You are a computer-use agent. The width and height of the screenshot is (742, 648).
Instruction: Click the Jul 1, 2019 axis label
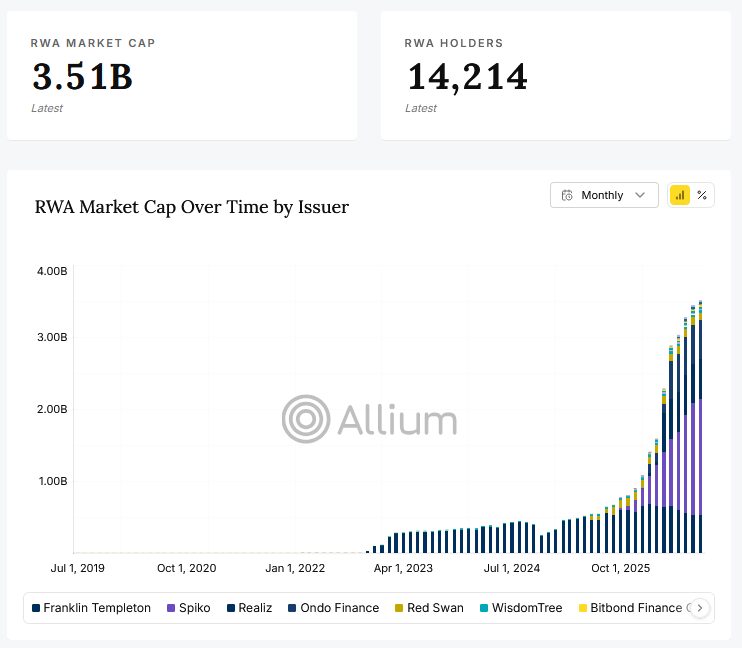tap(78, 568)
